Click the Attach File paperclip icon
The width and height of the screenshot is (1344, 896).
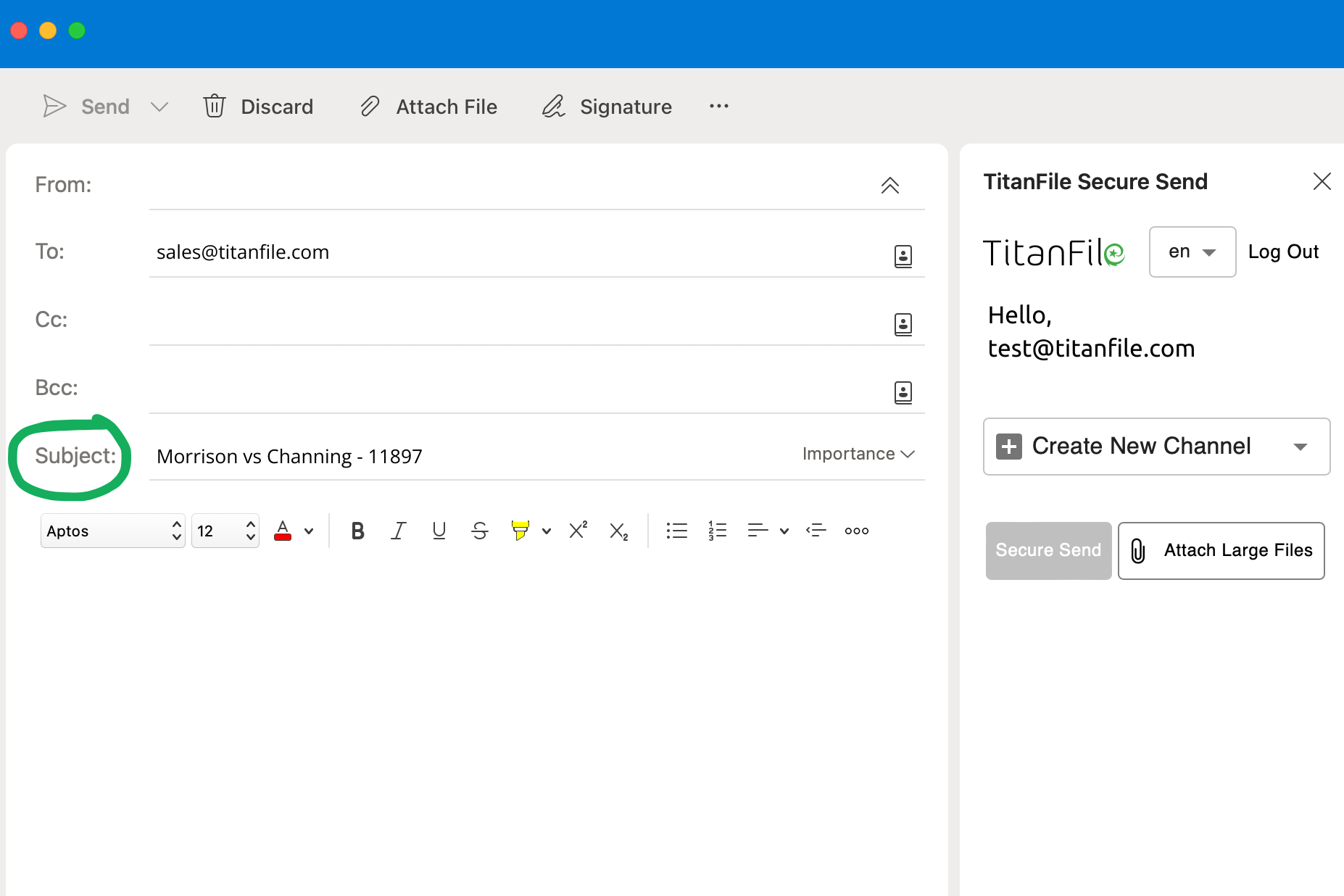coord(370,107)
